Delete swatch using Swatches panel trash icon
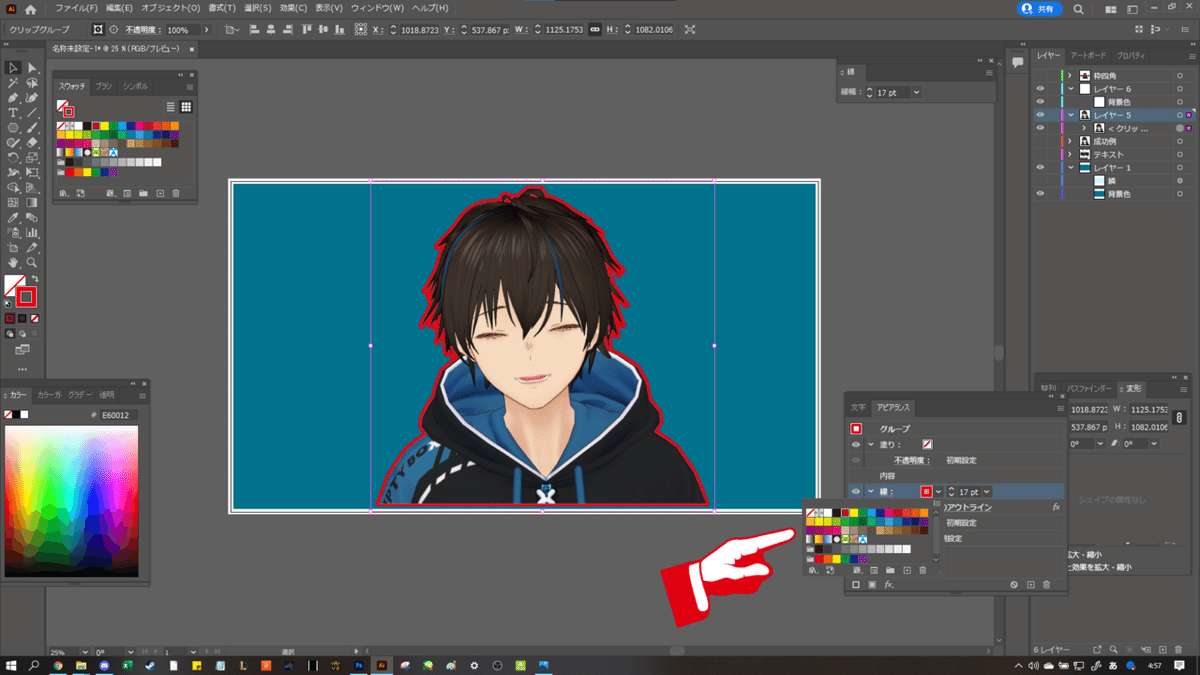 (x=176, y=193)
